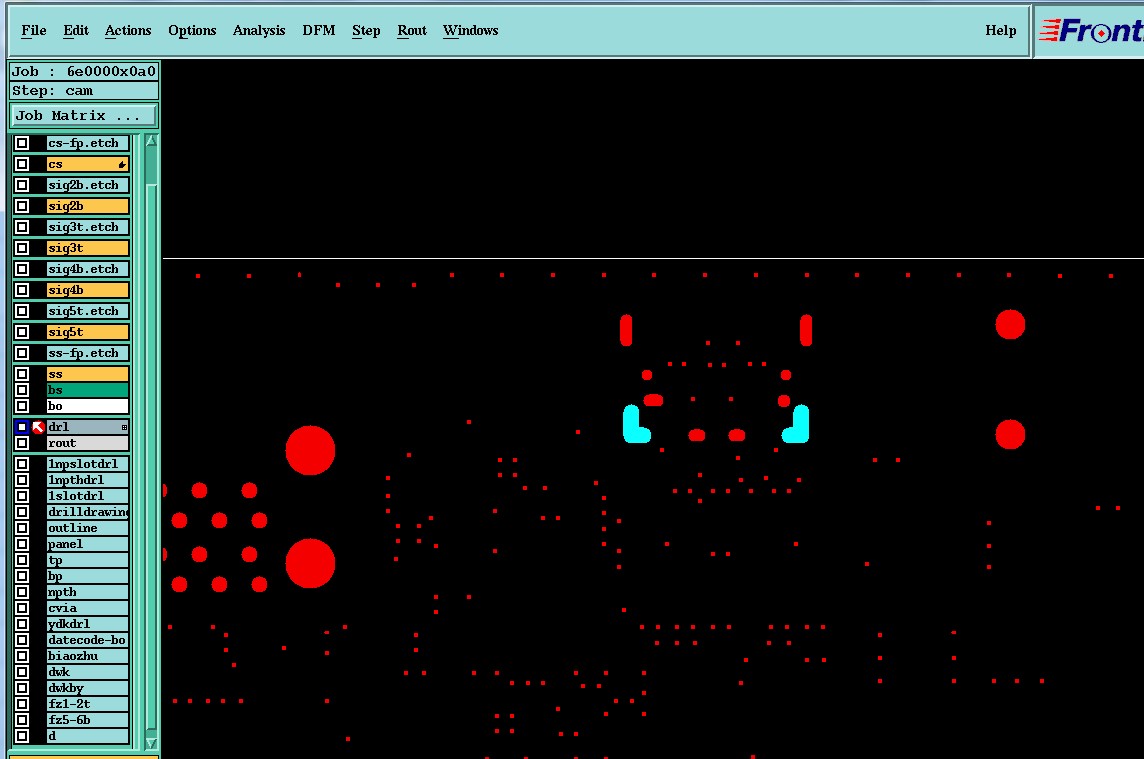Select the d layer name

(x=88, y=736)
